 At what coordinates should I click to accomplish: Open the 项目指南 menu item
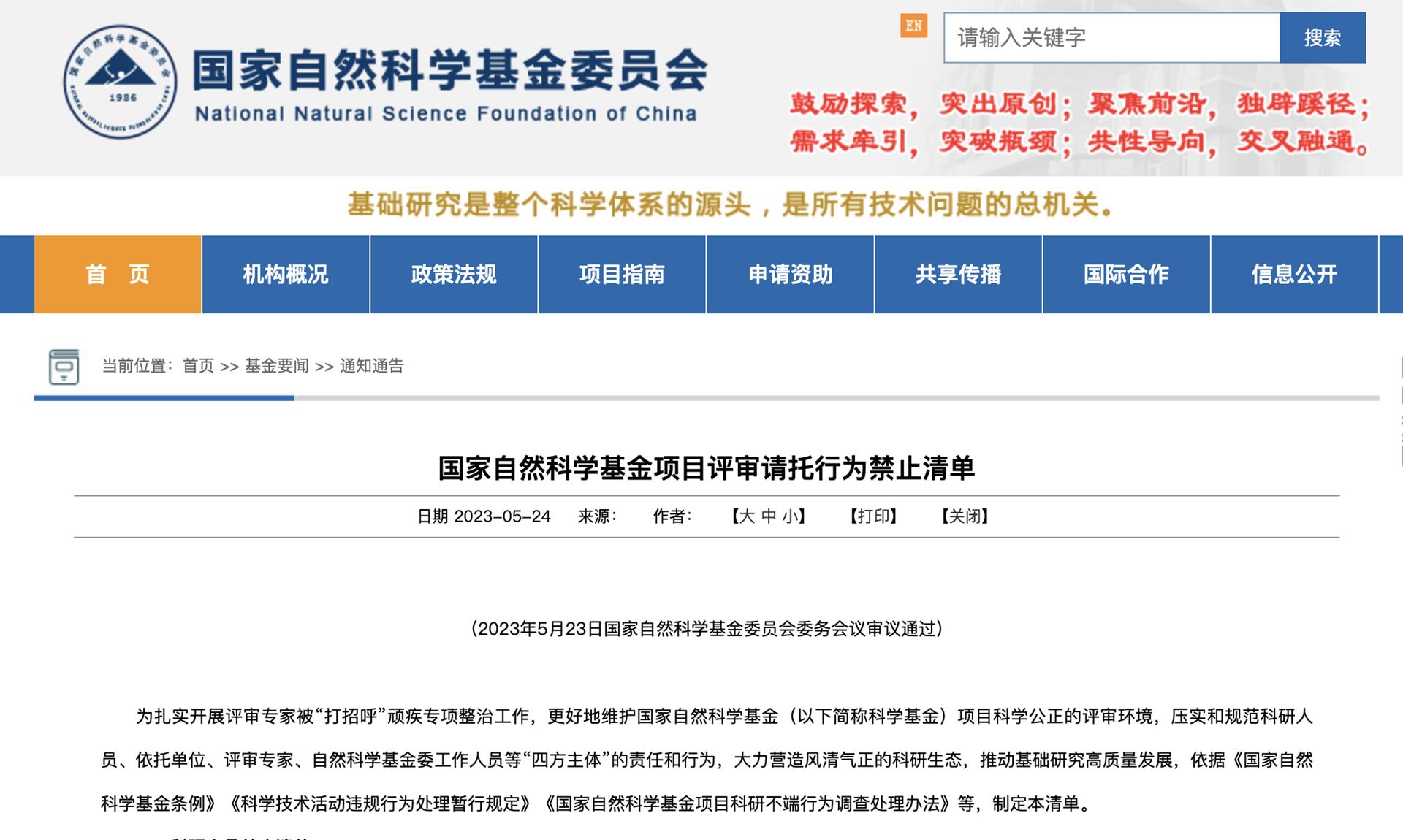622,275
